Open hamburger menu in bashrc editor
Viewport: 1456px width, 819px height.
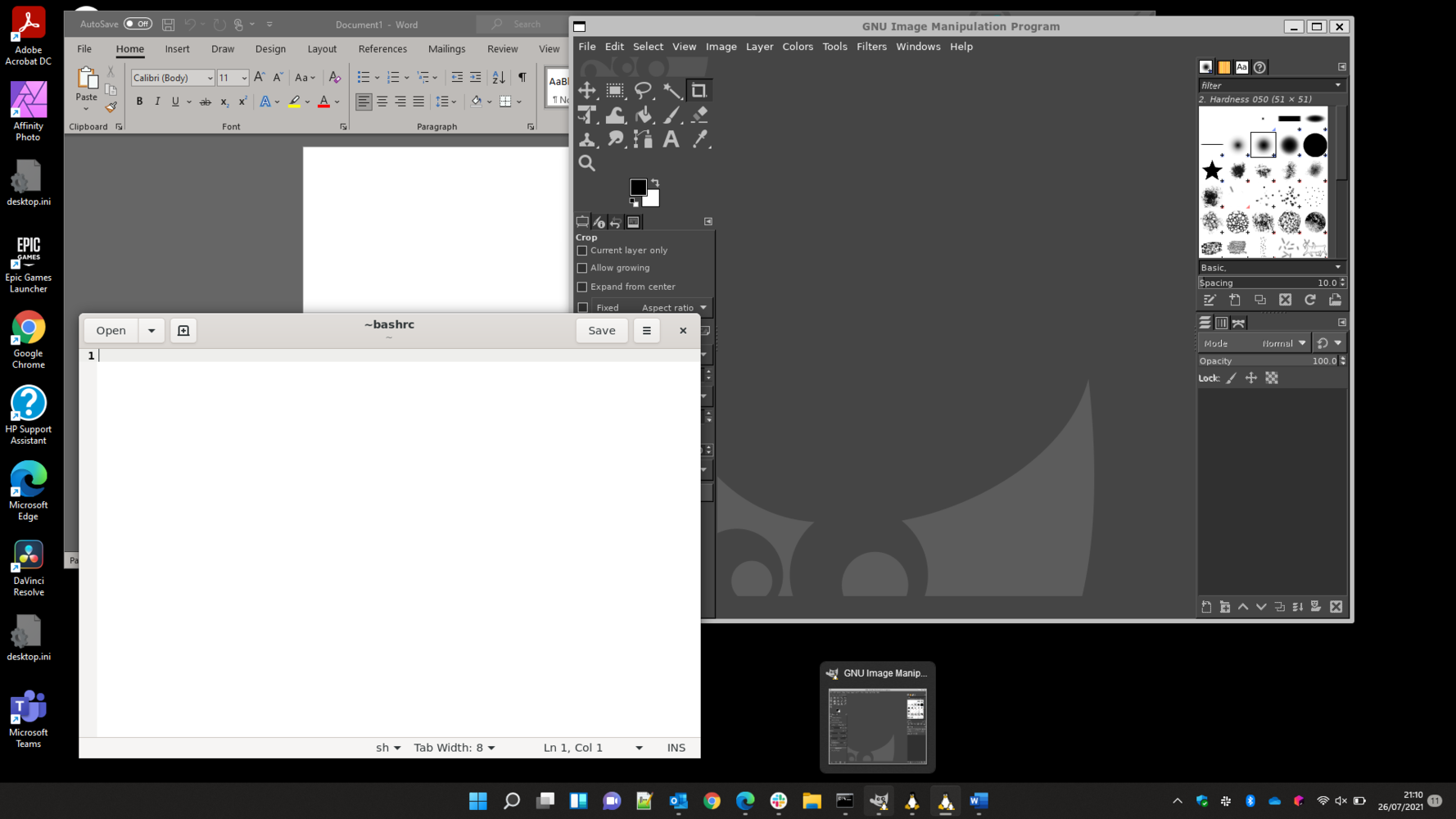point(647,330)
